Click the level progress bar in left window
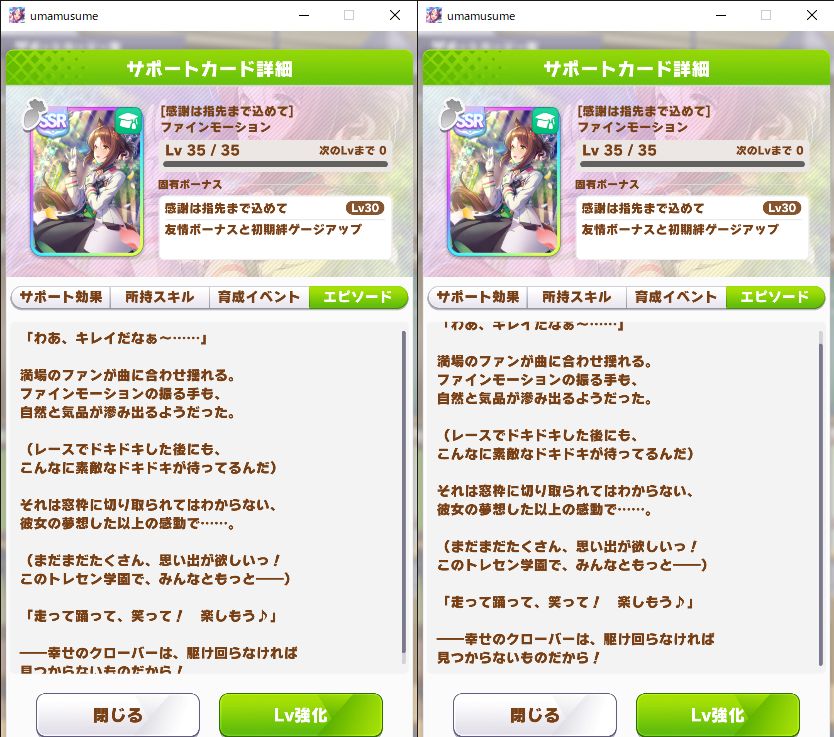 click(276, 164)
